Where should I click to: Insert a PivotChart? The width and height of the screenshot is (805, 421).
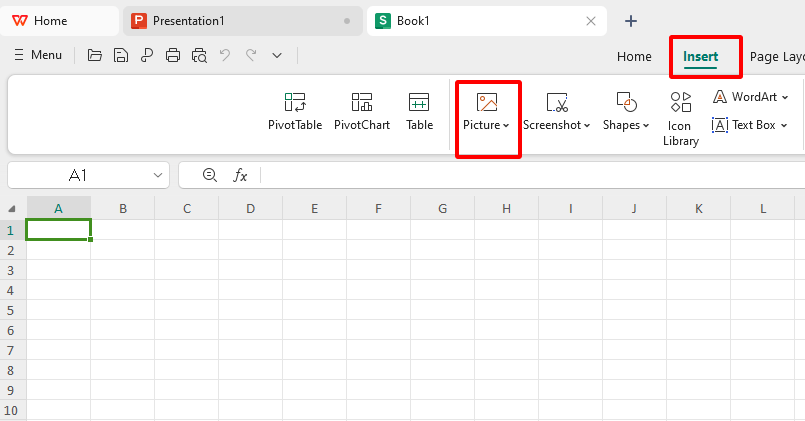tap(362, 111)
